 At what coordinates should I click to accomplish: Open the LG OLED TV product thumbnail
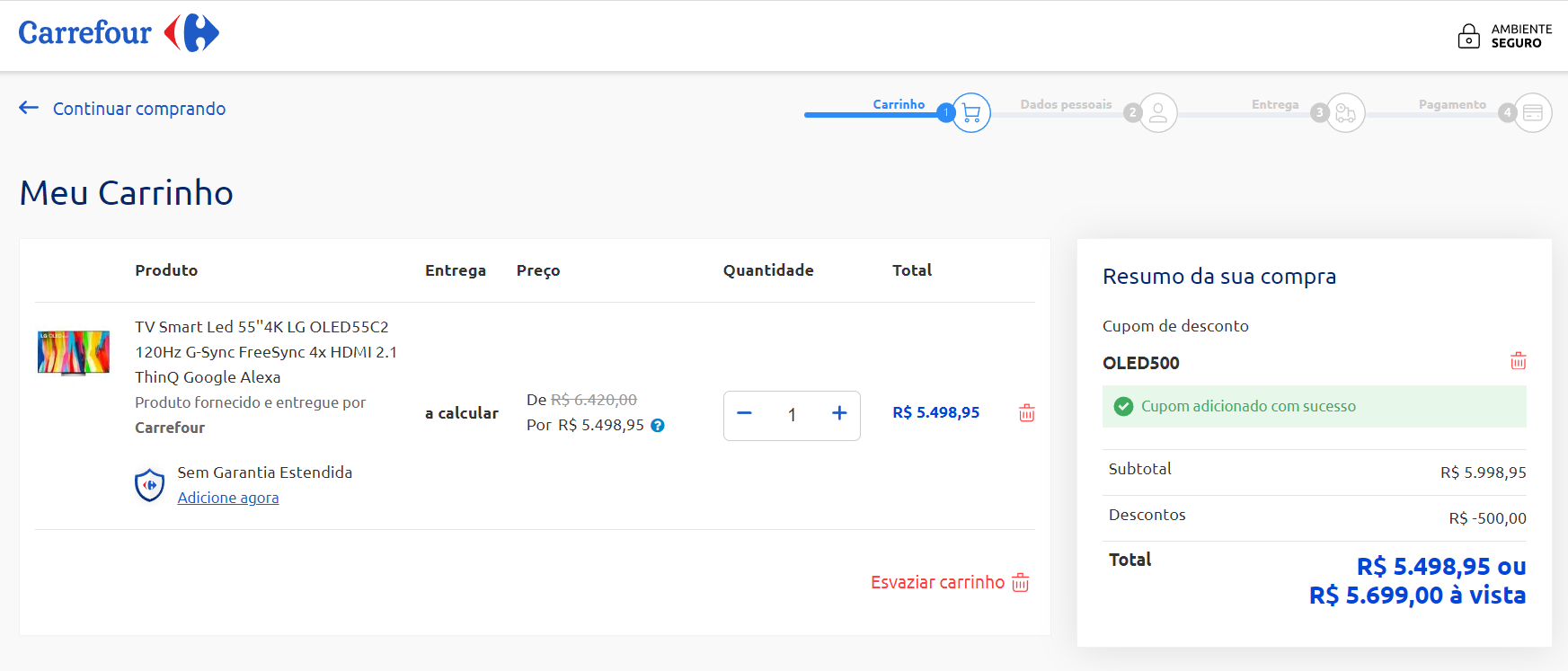pos(74,352)
